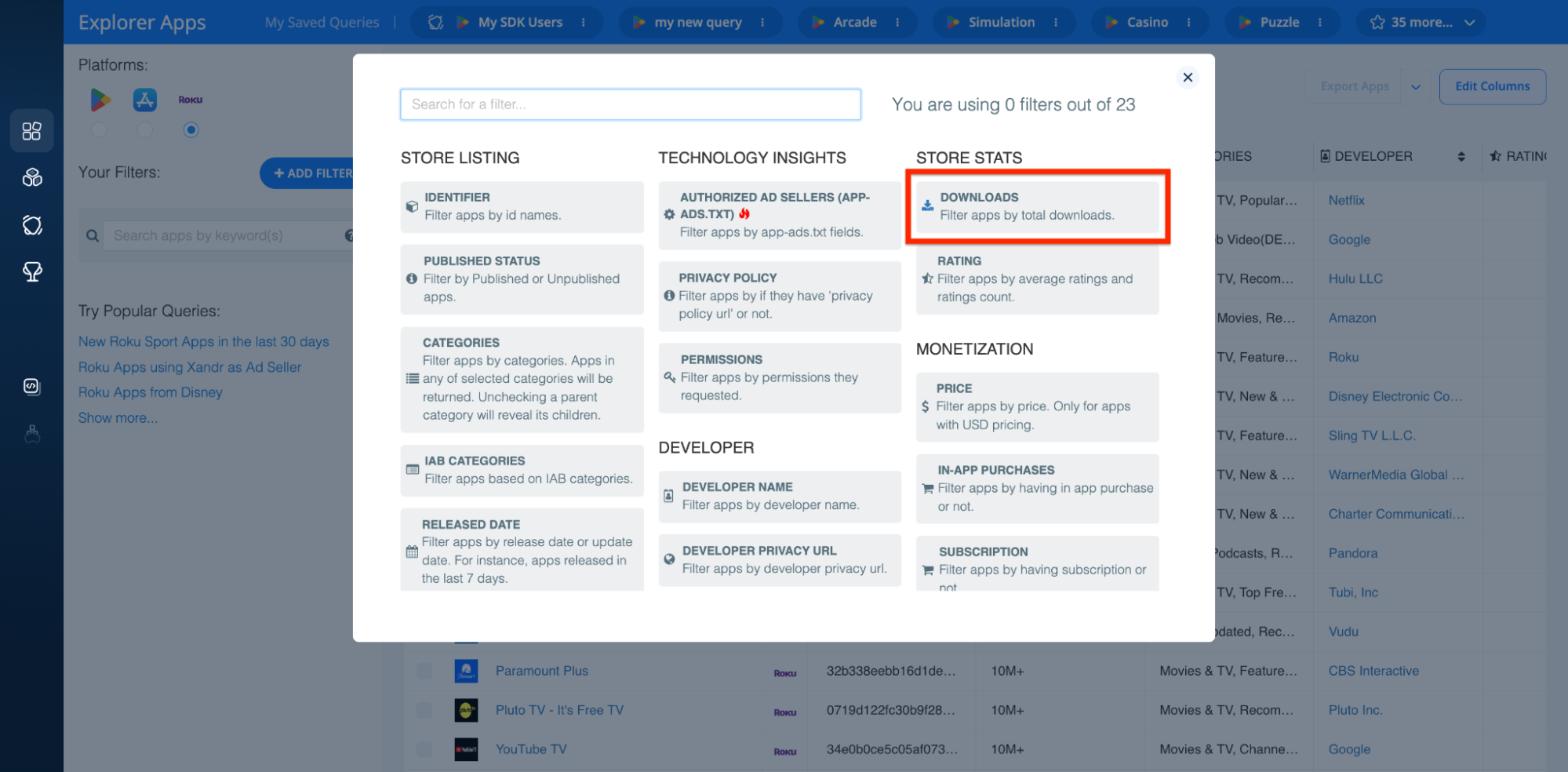Click the Export Apps button
This screenshot has width=1568, height=772.
tap(1355, 86)
